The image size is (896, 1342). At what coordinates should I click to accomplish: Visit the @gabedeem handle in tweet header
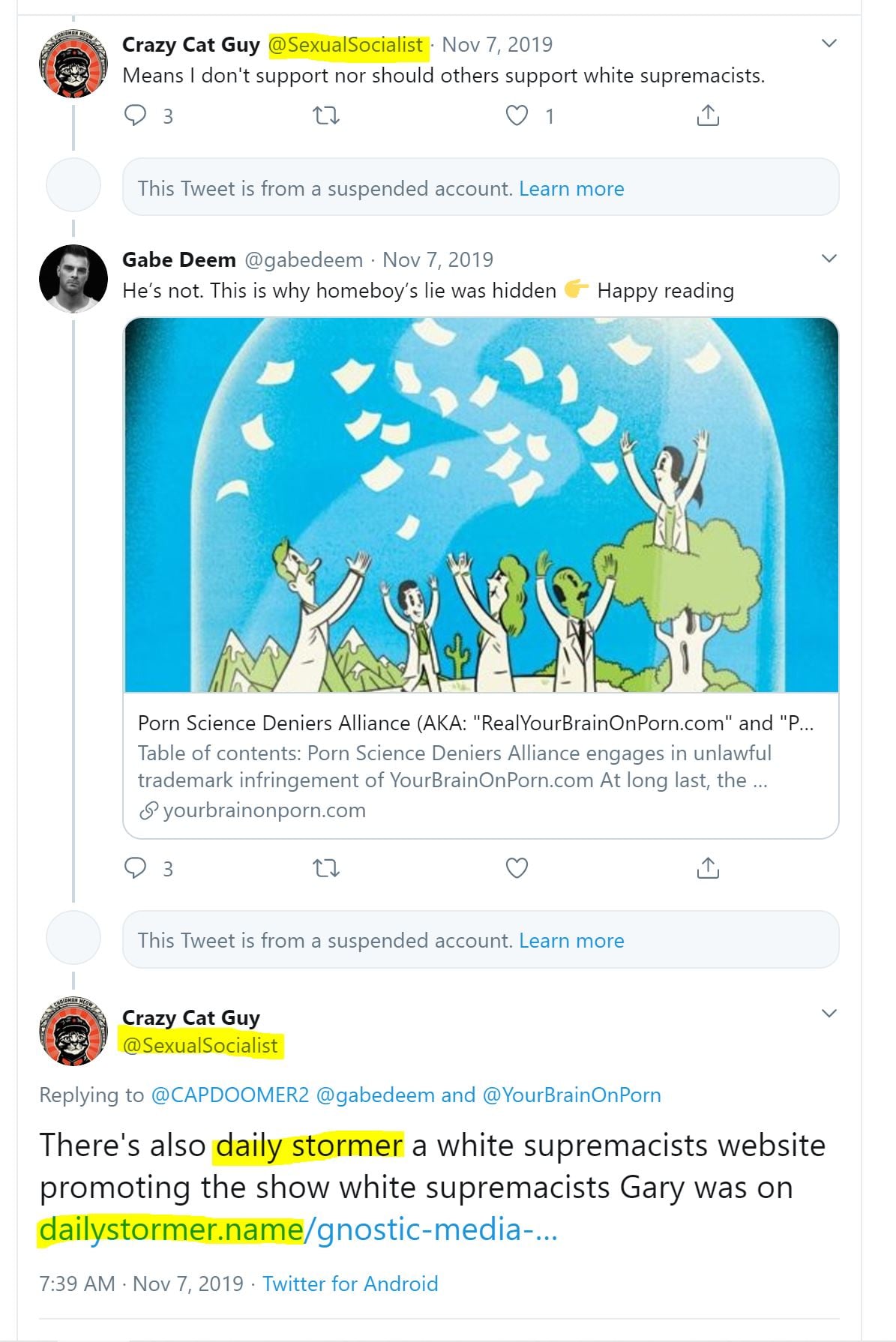304,259
